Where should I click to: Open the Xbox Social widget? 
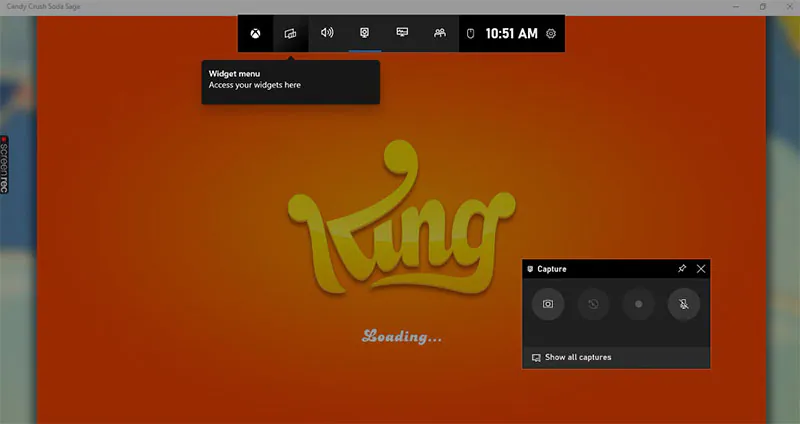coord(439,33)
